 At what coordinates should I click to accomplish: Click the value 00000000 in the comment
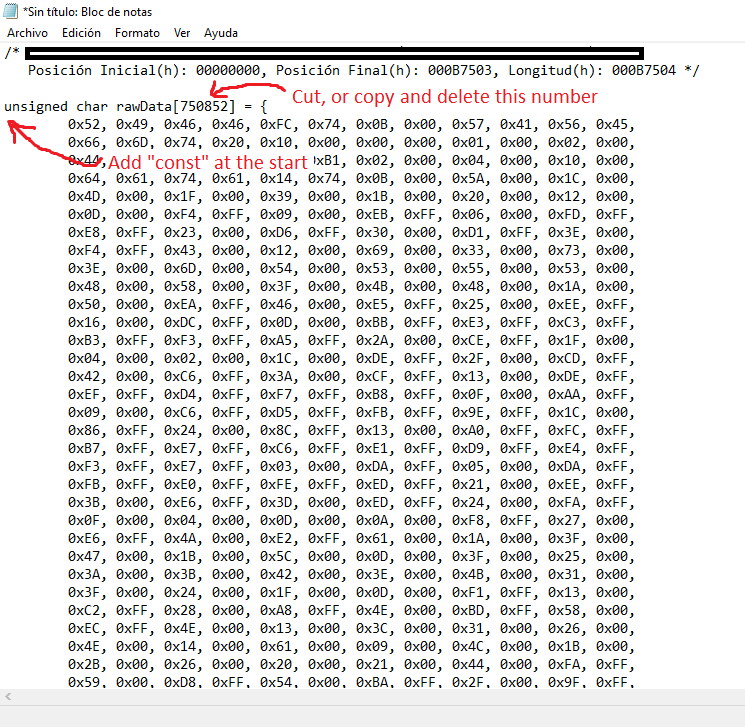228,70
